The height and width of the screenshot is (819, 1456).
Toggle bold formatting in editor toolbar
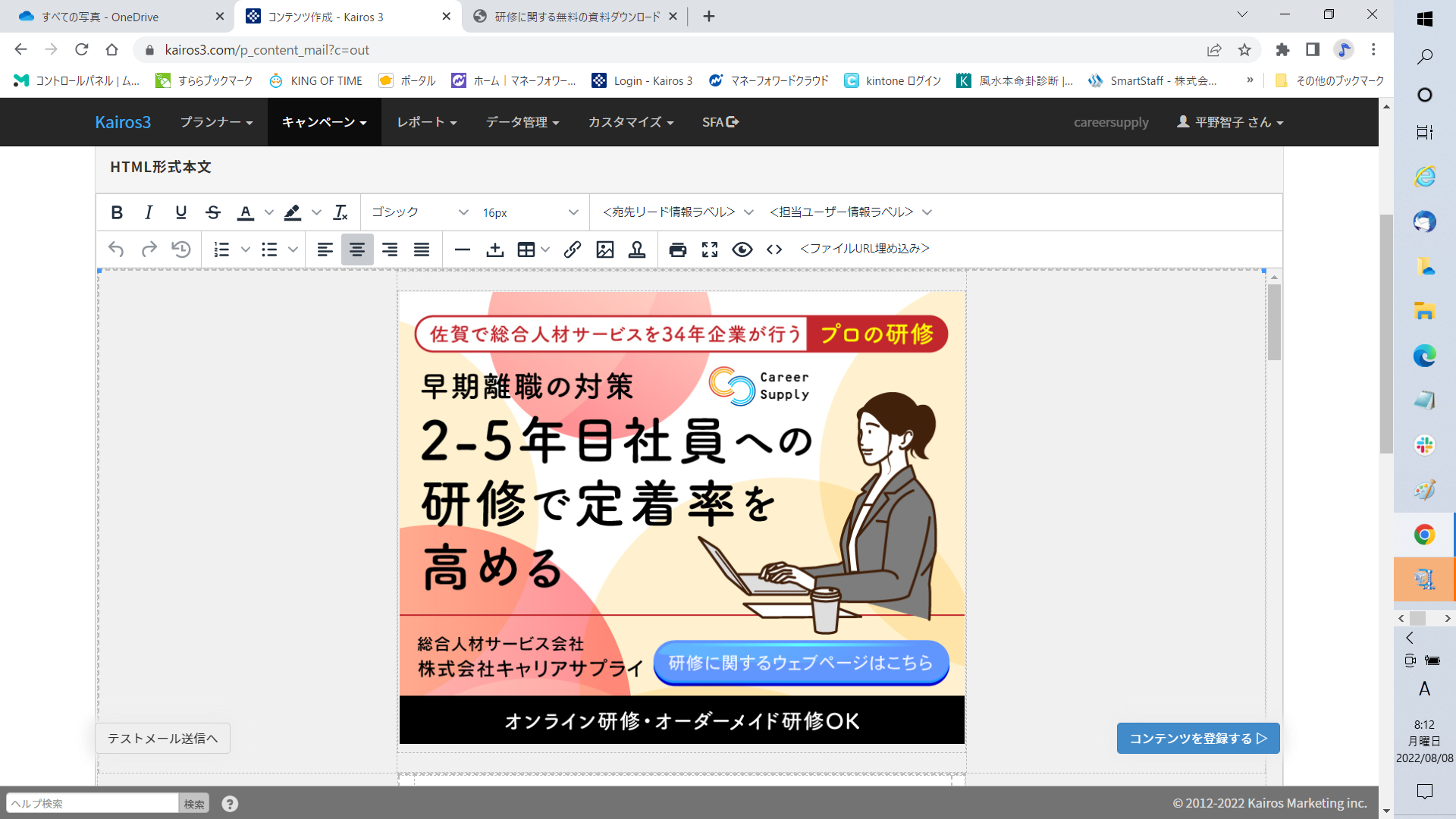click(x=117, y=212)
